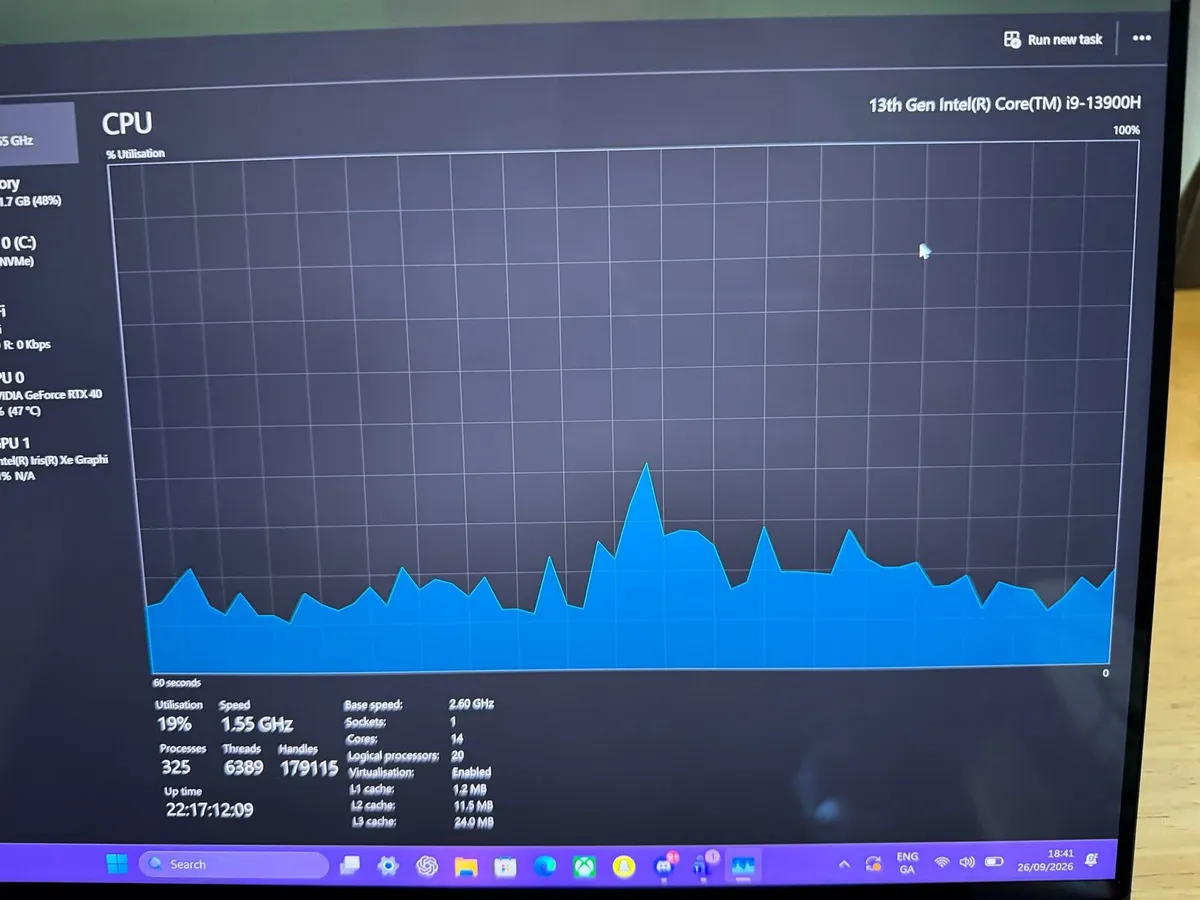Open the Settings gear icon on taskbar
Viewport: 1200px width, 900px height.
388,865
